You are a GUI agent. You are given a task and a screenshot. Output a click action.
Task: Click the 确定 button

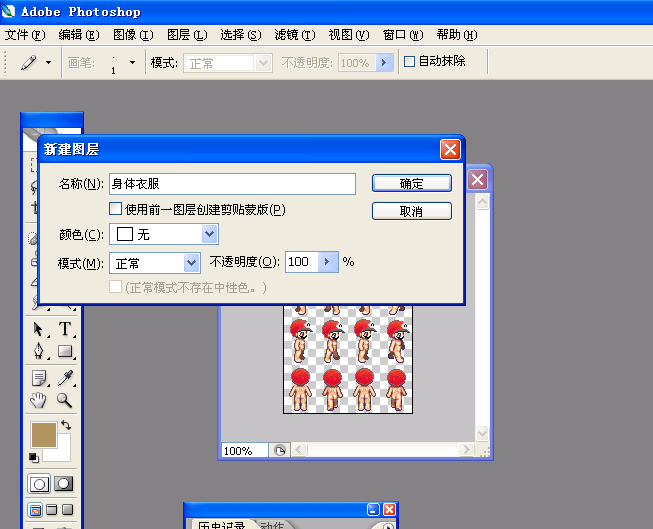tap(411, 183)
